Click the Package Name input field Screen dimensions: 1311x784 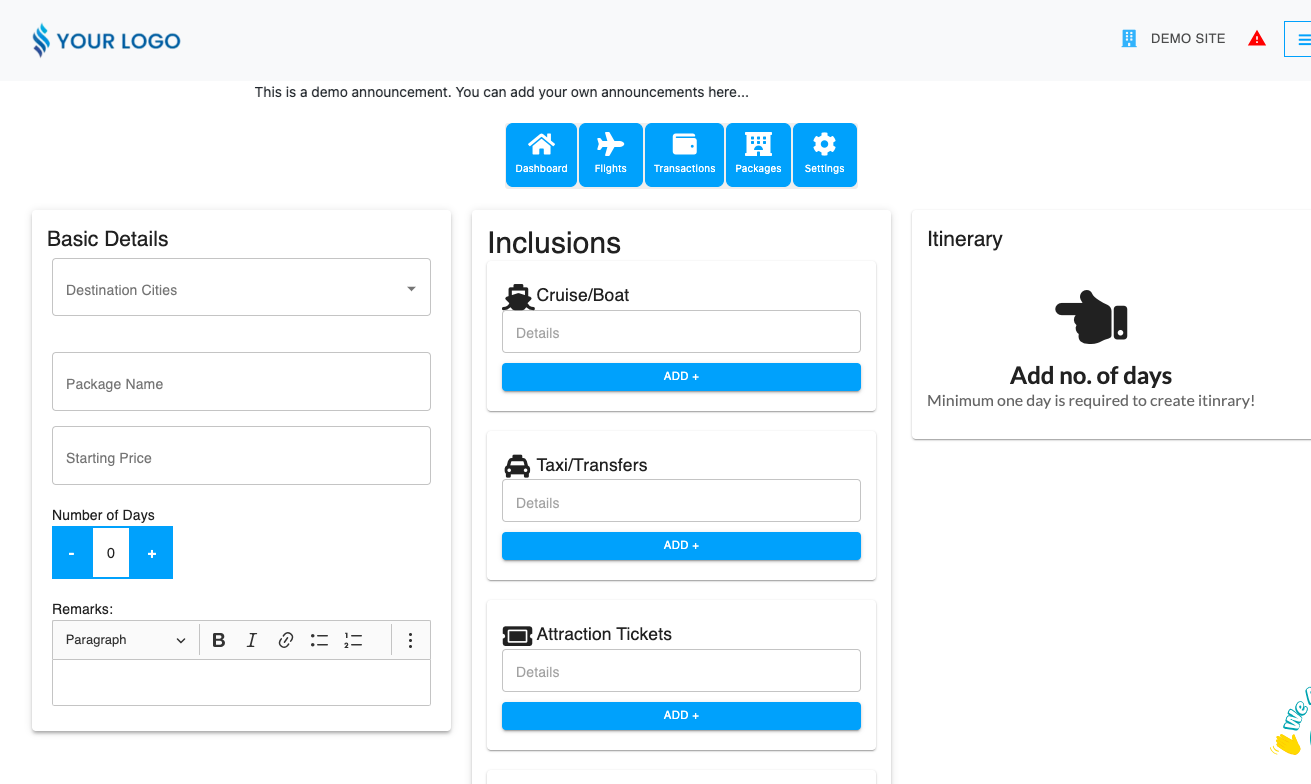tap(241, 382)
